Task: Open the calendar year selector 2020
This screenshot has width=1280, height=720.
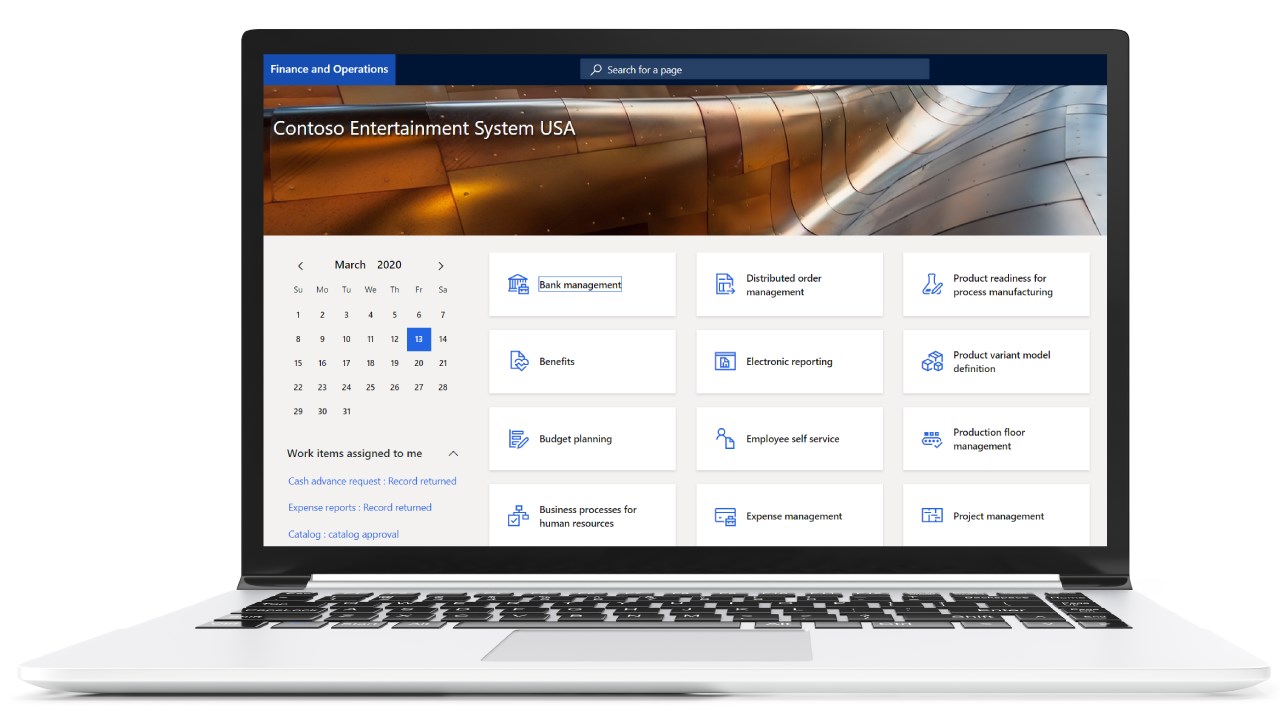Action: (x=389, y=265)
